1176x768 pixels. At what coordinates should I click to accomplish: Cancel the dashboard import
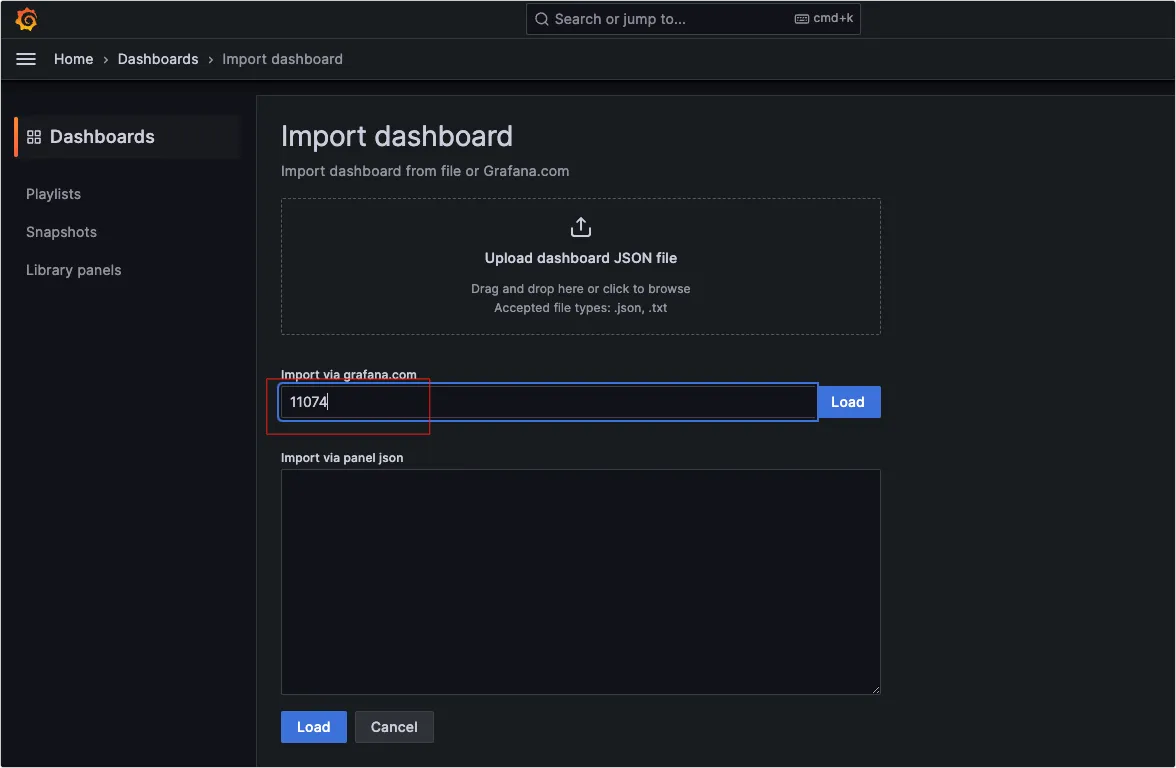coord(394,727)
